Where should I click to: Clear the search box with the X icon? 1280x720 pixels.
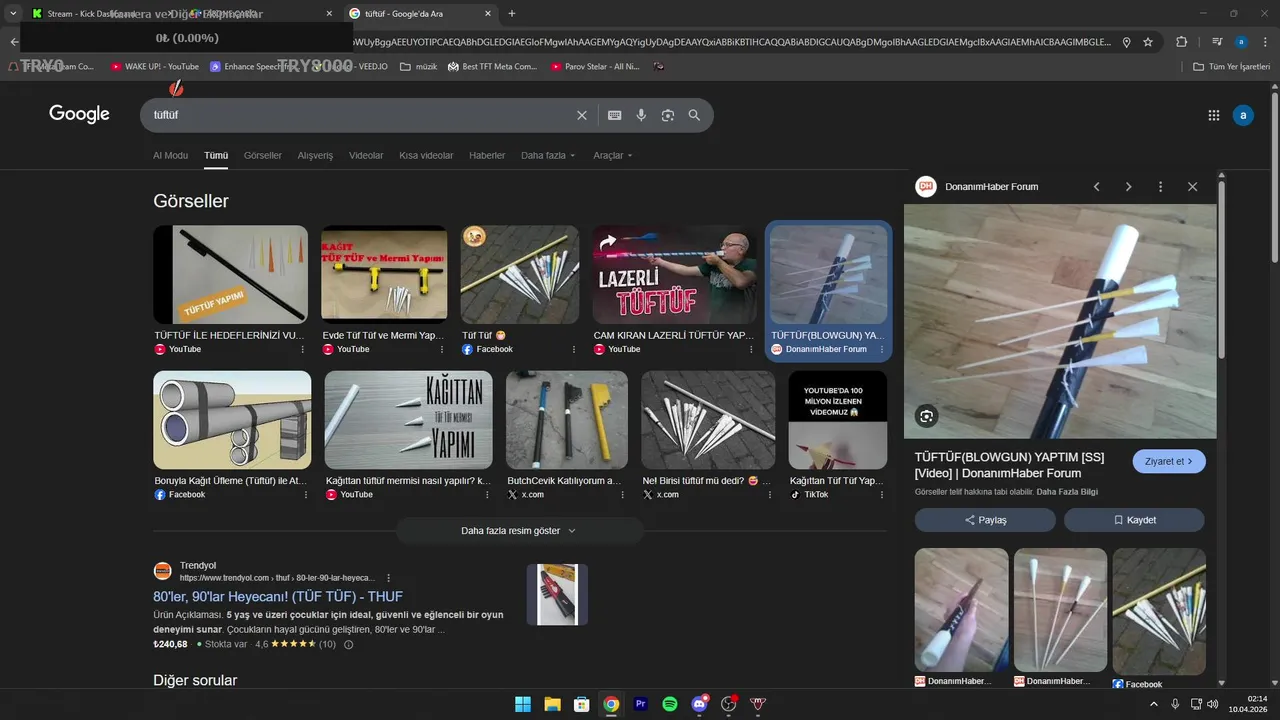point(582,115)
